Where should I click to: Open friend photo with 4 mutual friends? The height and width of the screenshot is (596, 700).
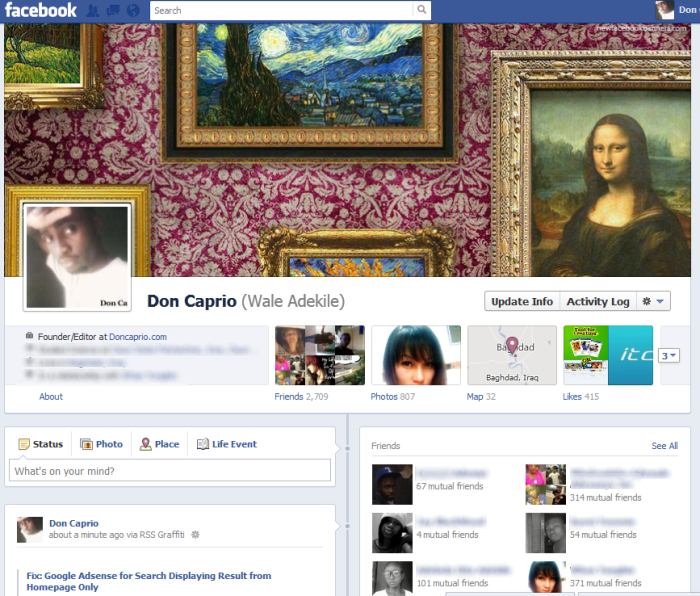point(392,533)
